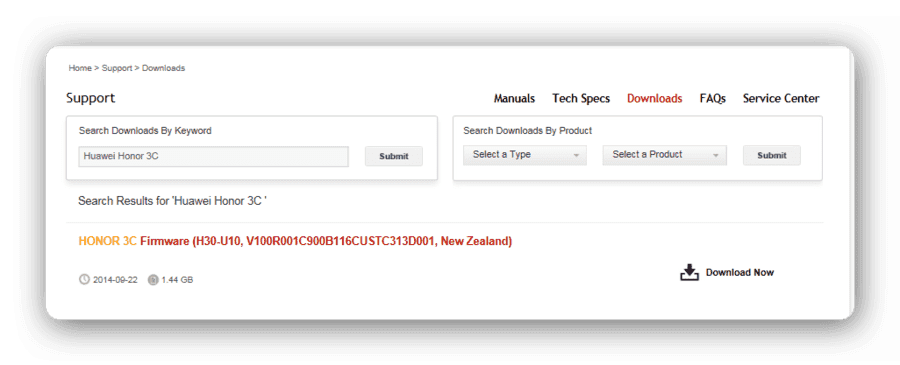Screen dimensions: 900x365
Task: Submit the search by product
Action: (x=772, y=156)
